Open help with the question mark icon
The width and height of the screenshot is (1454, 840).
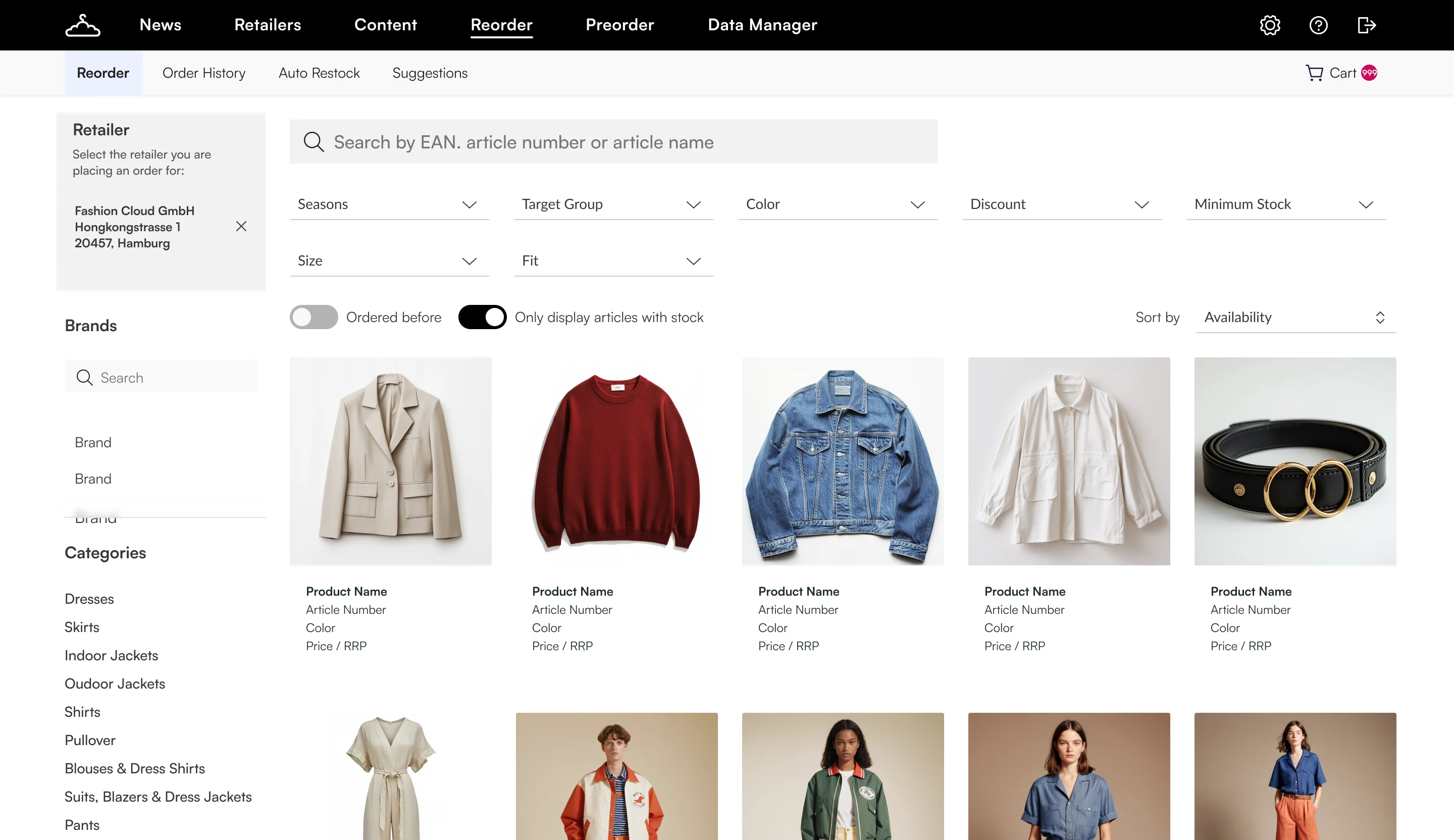[1318, 25]
